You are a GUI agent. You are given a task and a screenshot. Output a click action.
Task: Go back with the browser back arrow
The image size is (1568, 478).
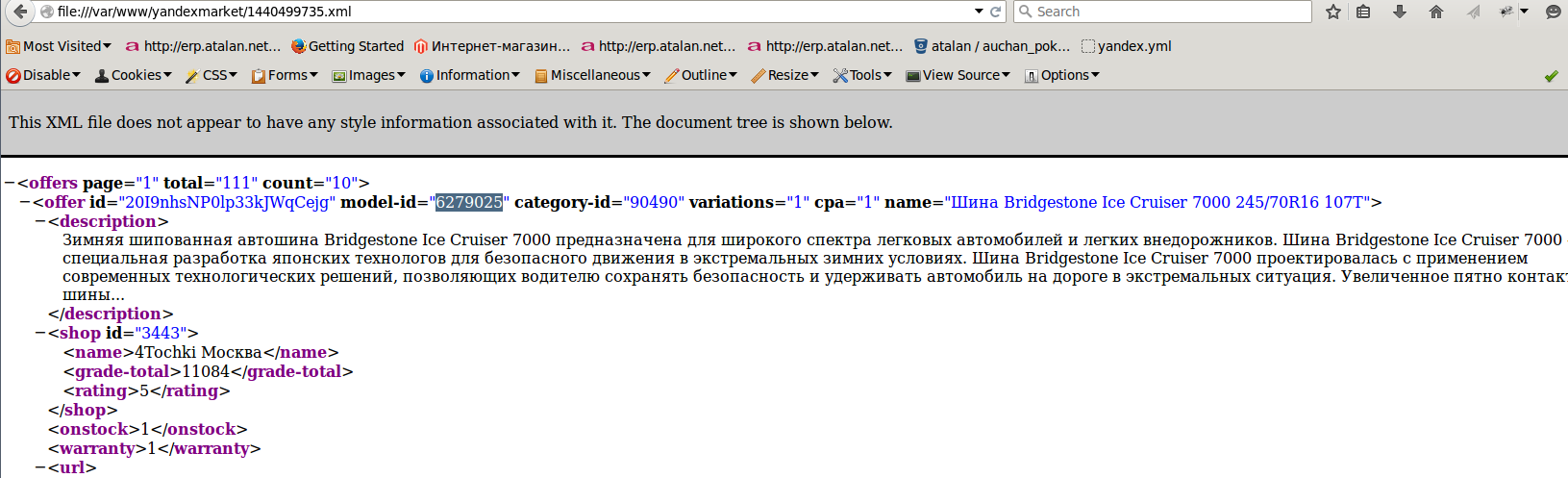coord(19,12)
